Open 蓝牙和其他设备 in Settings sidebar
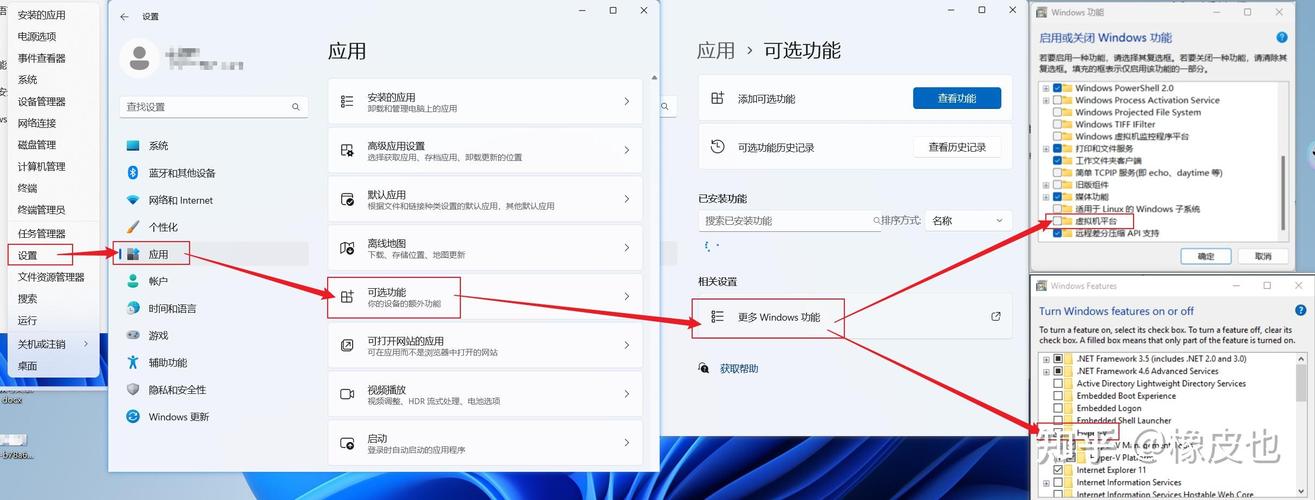 click(x=212, y=173)
